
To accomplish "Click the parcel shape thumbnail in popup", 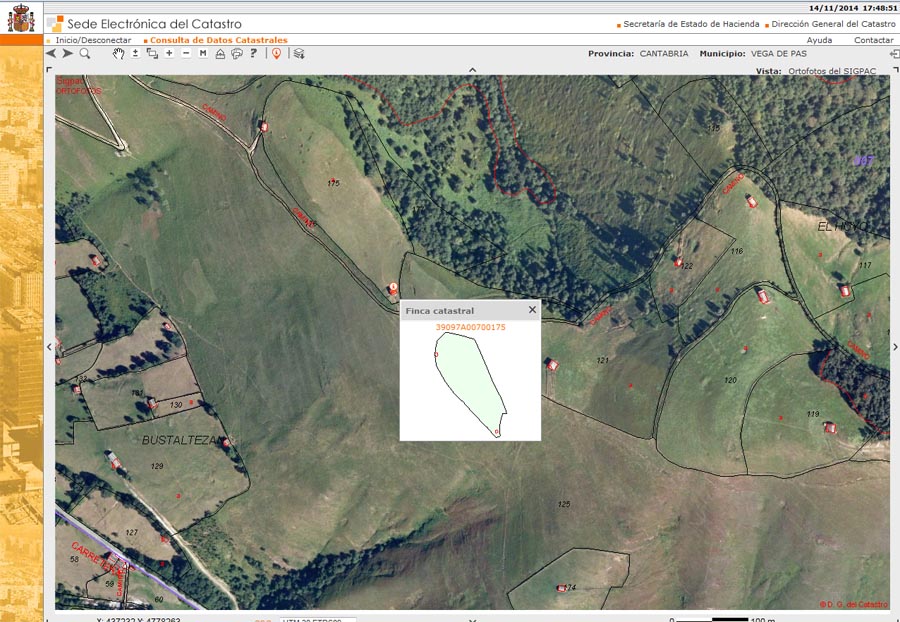I will tap(471, 384).
